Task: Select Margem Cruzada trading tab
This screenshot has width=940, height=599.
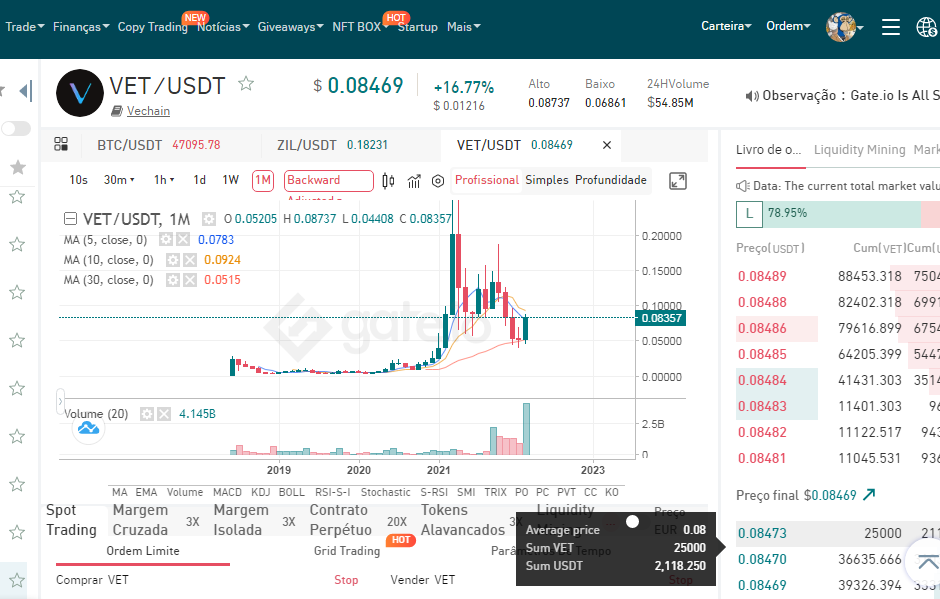Action: point(140,520)
